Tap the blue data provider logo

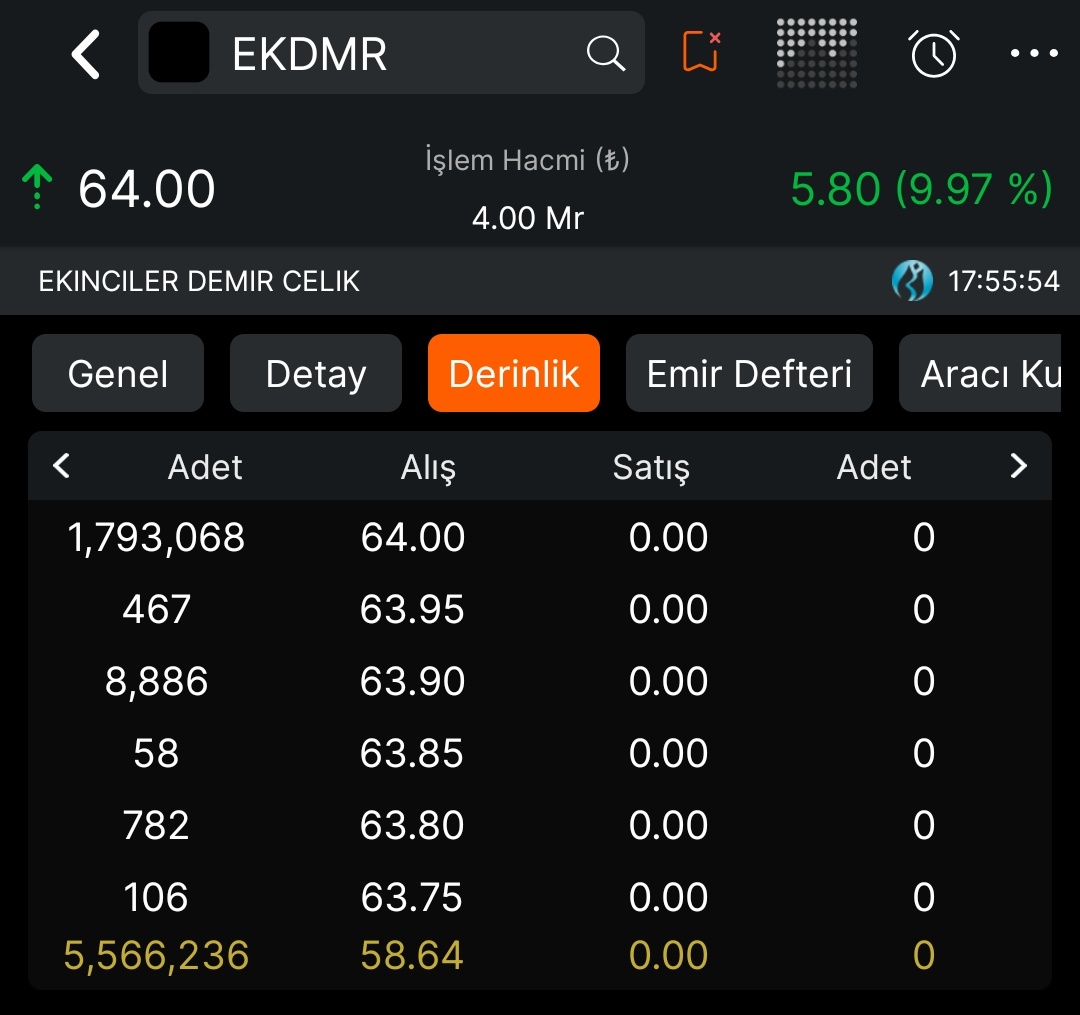(912, 280)
